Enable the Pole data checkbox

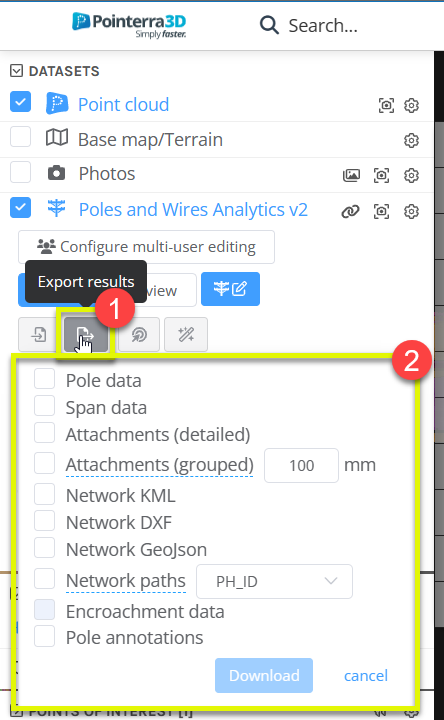[45, 379]
